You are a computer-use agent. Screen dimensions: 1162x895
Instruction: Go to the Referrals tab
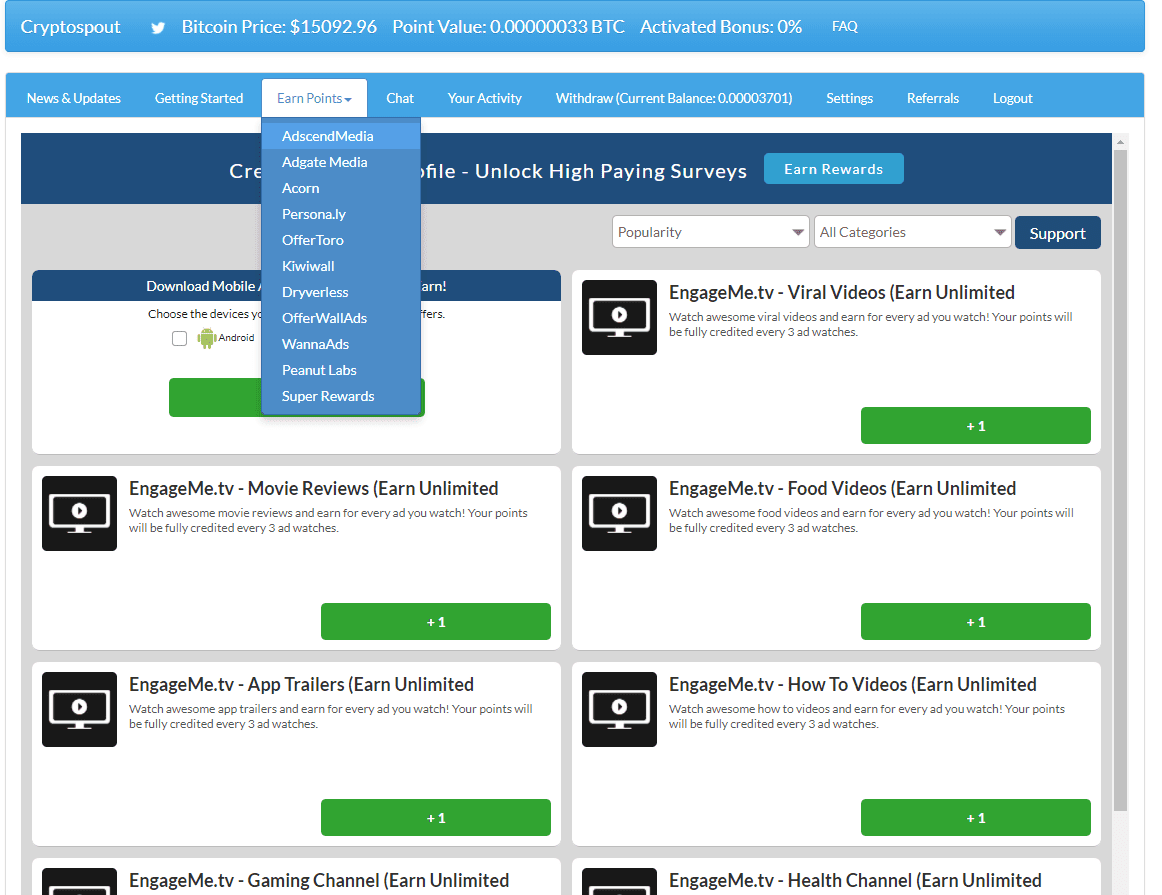click(932, 99)
